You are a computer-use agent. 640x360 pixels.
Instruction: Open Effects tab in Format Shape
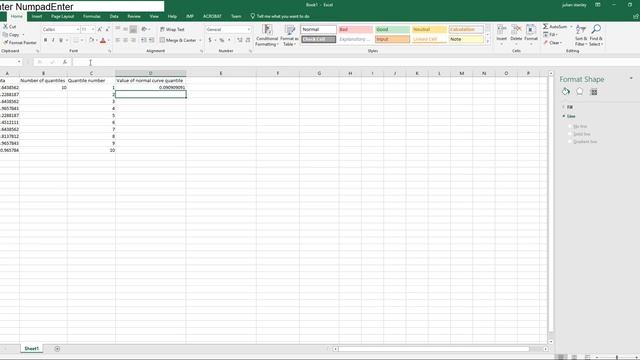point(580,91)
